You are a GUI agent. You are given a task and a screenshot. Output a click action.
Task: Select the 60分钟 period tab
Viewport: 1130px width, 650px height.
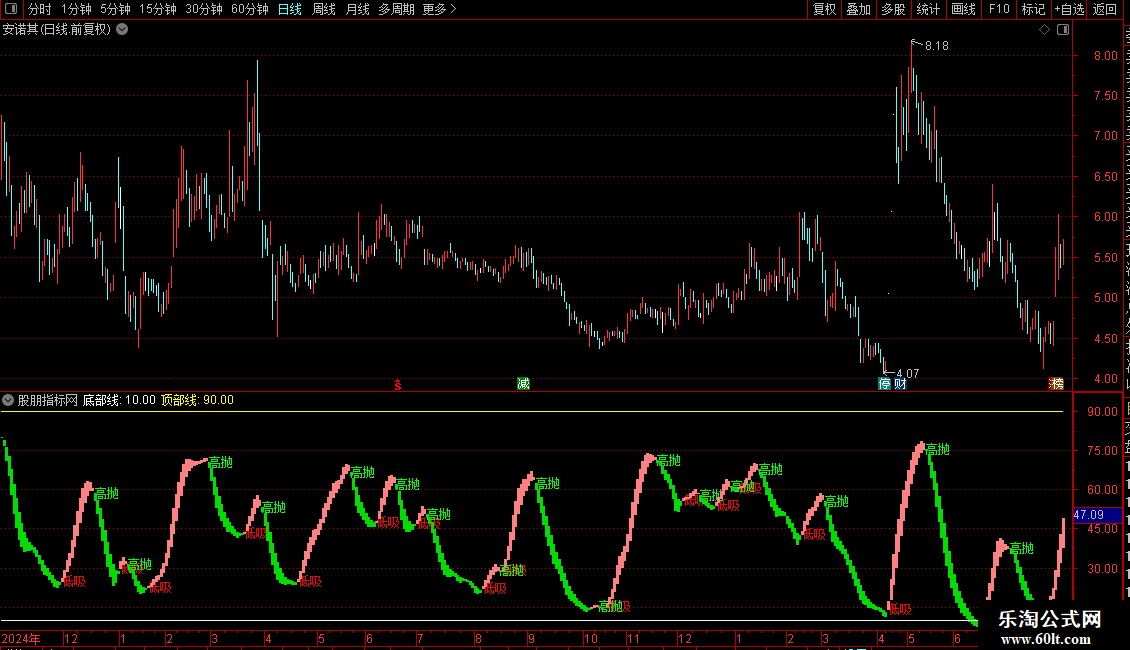(250, 9)
